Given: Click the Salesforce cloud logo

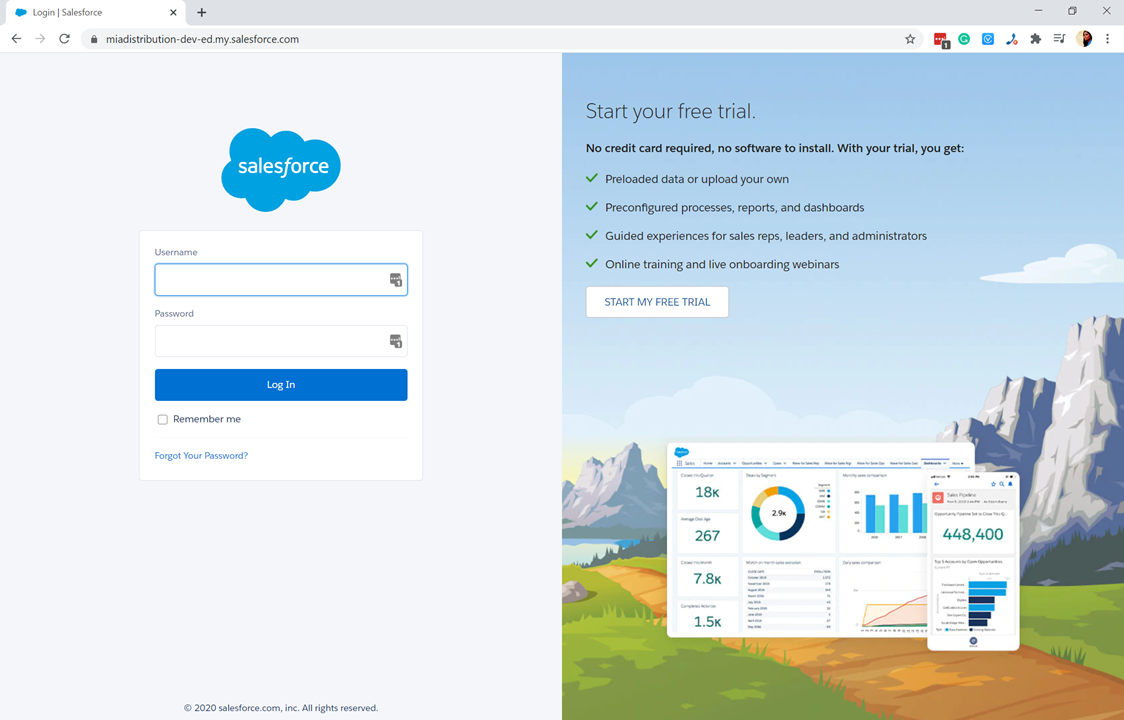Looking at the screenshot, I should click(x=281, y=170).
